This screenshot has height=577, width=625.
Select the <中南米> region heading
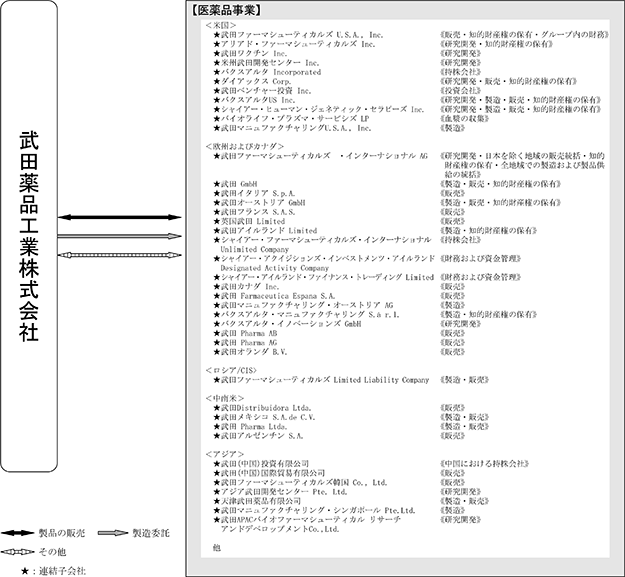tap(223, 397)
